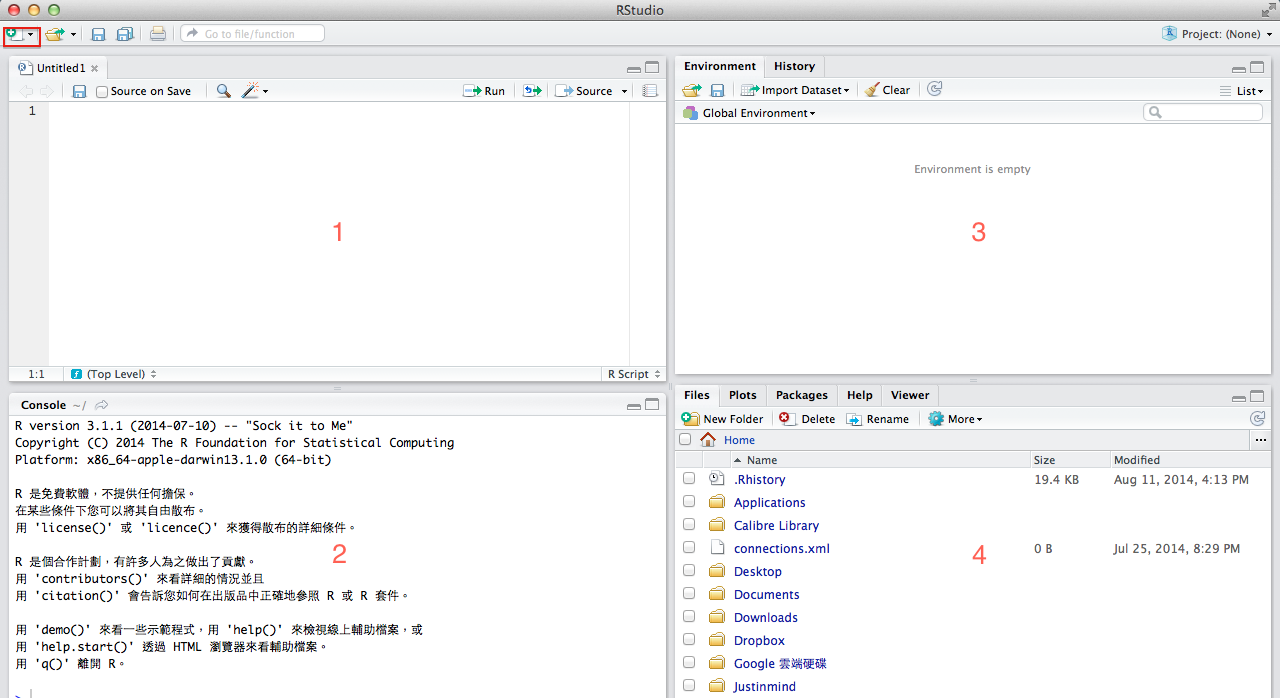
Task: Click the Save All documents icon
Action: (x=125, y=34)
